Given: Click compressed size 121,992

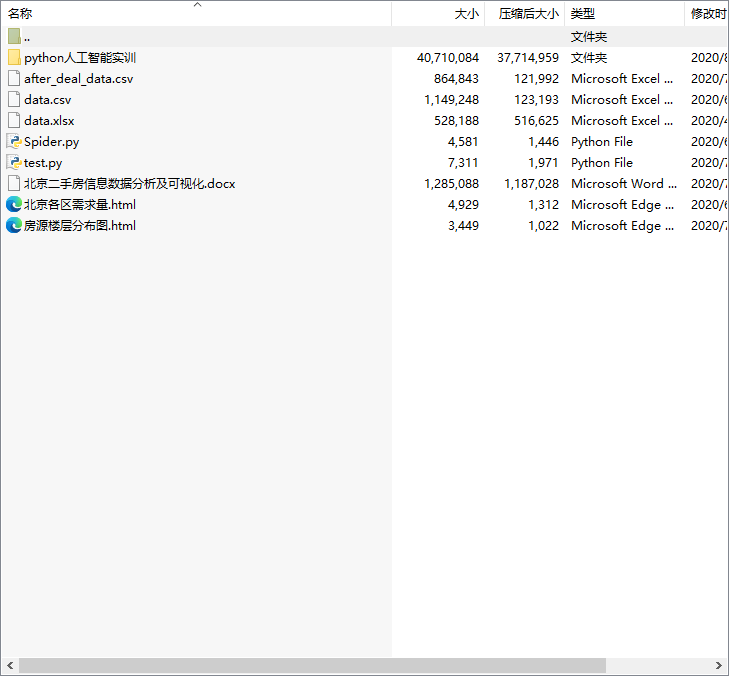Looking at the screenshot, I should [536, 79].
